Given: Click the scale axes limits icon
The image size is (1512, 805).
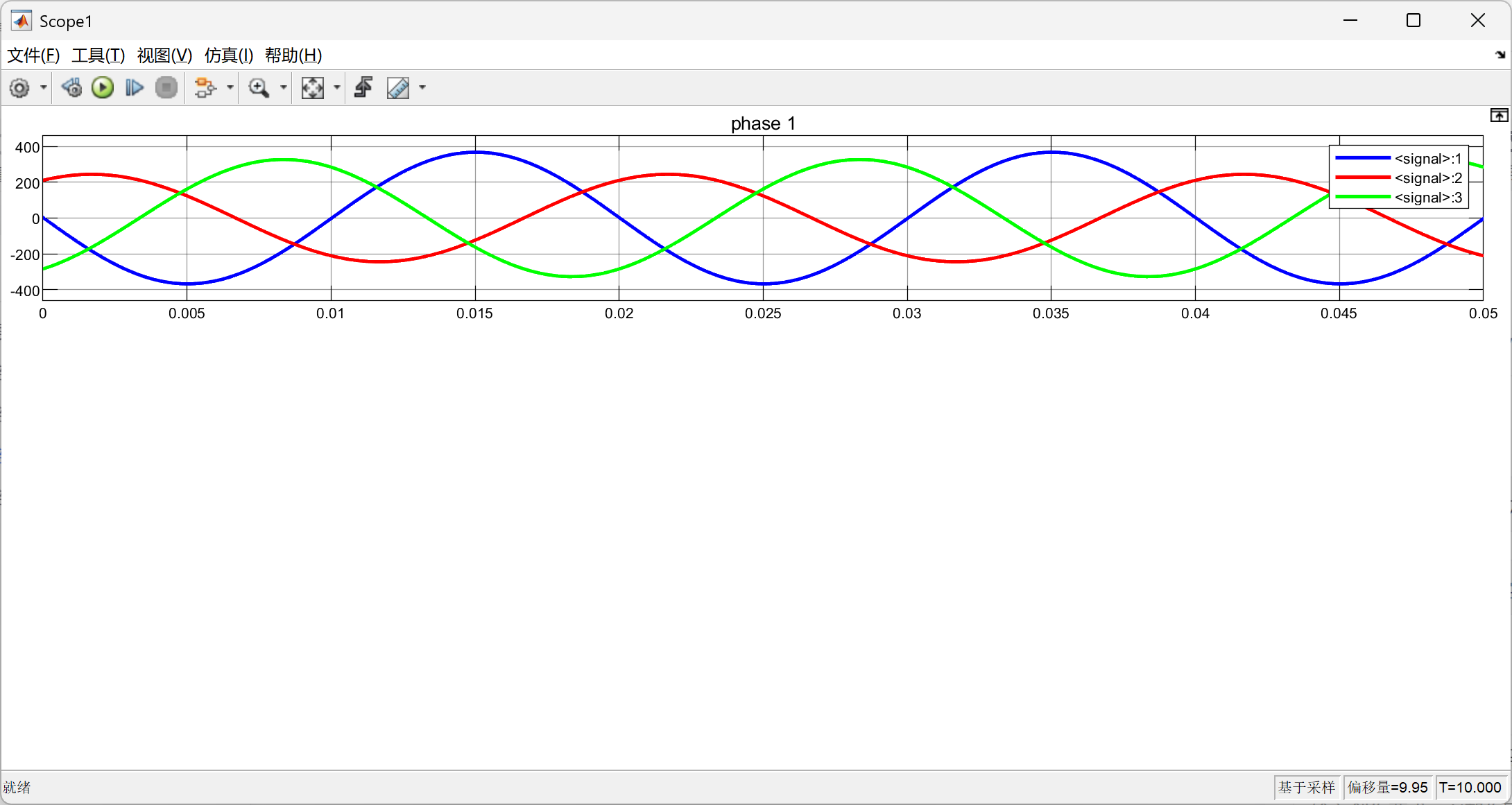Looking at the screenshot, I should click(x=313, y=88).
